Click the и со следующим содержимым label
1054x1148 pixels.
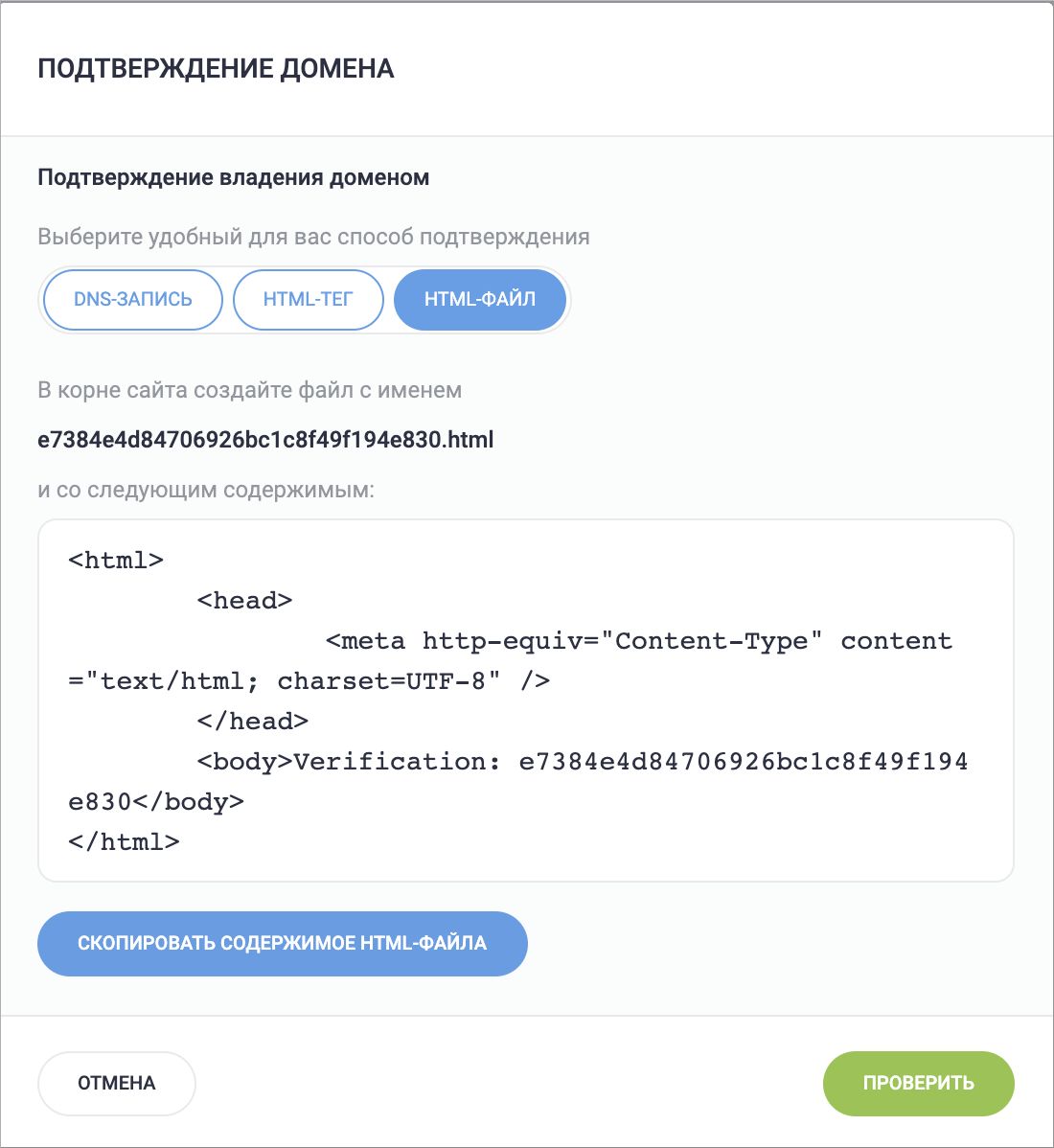pos(206,491)
